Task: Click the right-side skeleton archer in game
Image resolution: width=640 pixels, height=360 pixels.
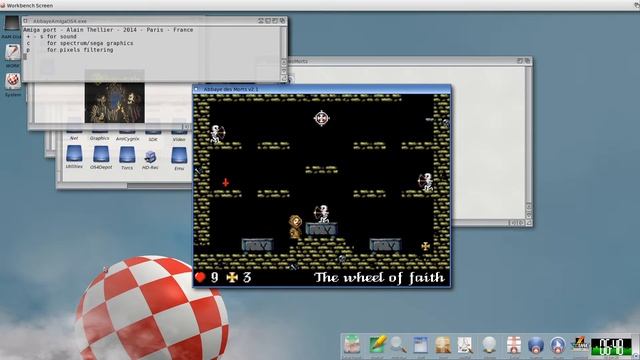Action: click(x=426, y=182)
